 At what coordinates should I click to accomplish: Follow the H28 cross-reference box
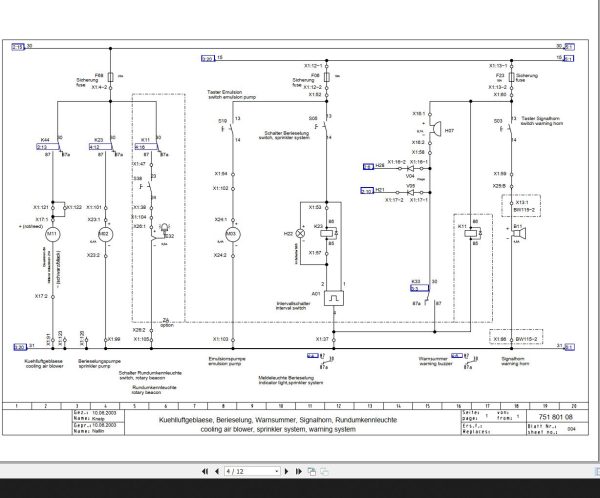(368, 166)
